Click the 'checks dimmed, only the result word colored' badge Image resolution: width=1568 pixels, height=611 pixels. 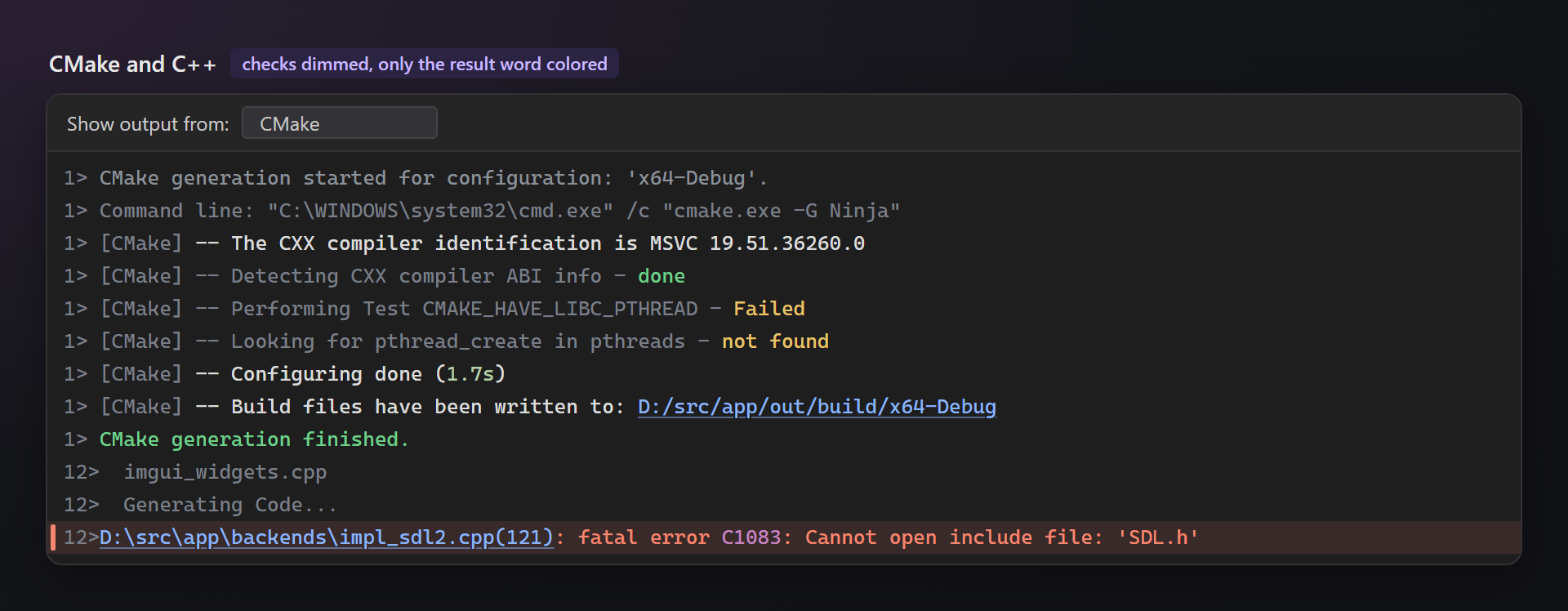[425, 64]
